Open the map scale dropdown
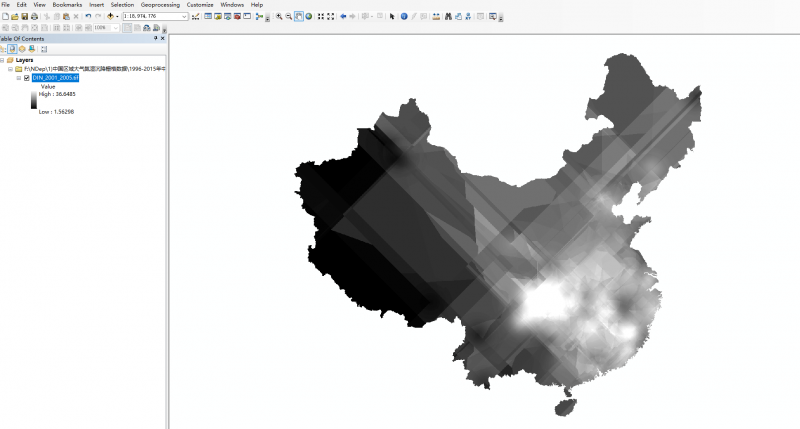800x429 pixels. (x=184, y=17)
